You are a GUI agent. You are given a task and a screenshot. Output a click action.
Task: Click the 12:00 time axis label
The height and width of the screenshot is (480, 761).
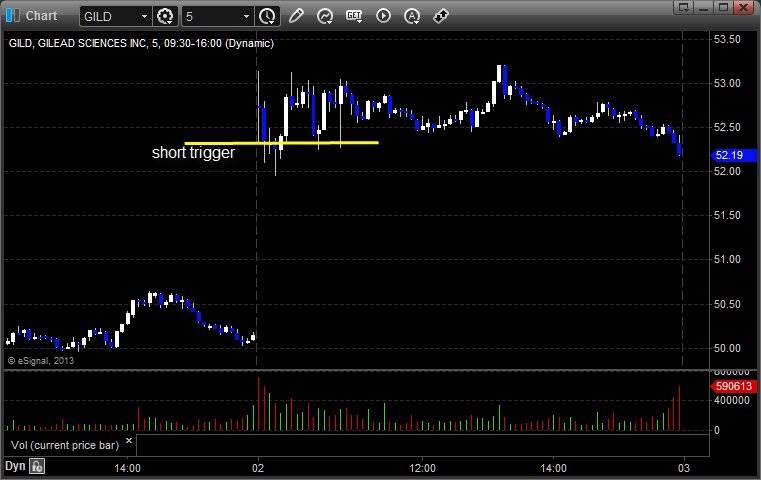coord(422,468)
